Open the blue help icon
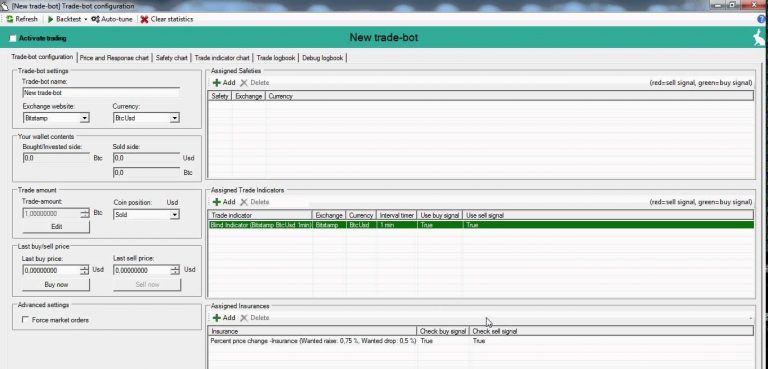 [762, 19]
